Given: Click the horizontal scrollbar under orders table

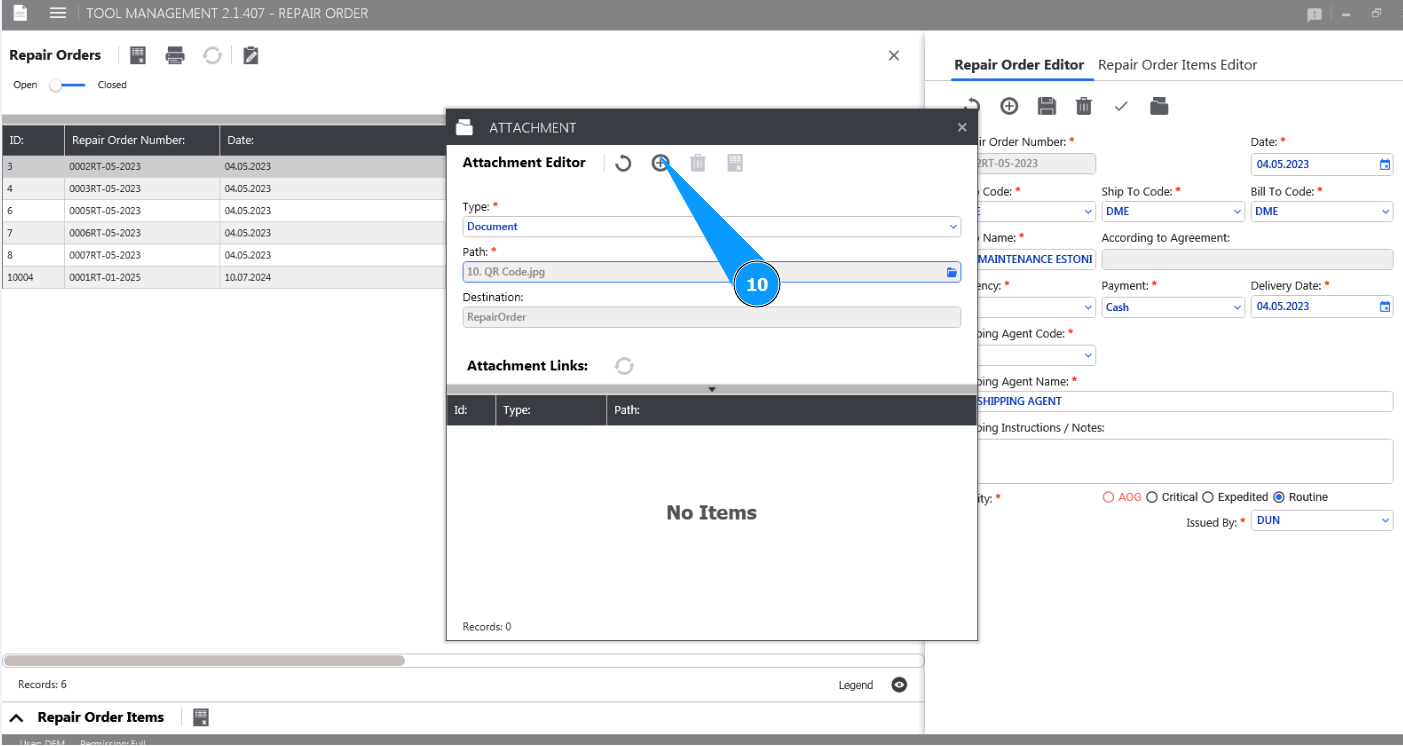Looking at the screenshot, I should tap(204, 661).
